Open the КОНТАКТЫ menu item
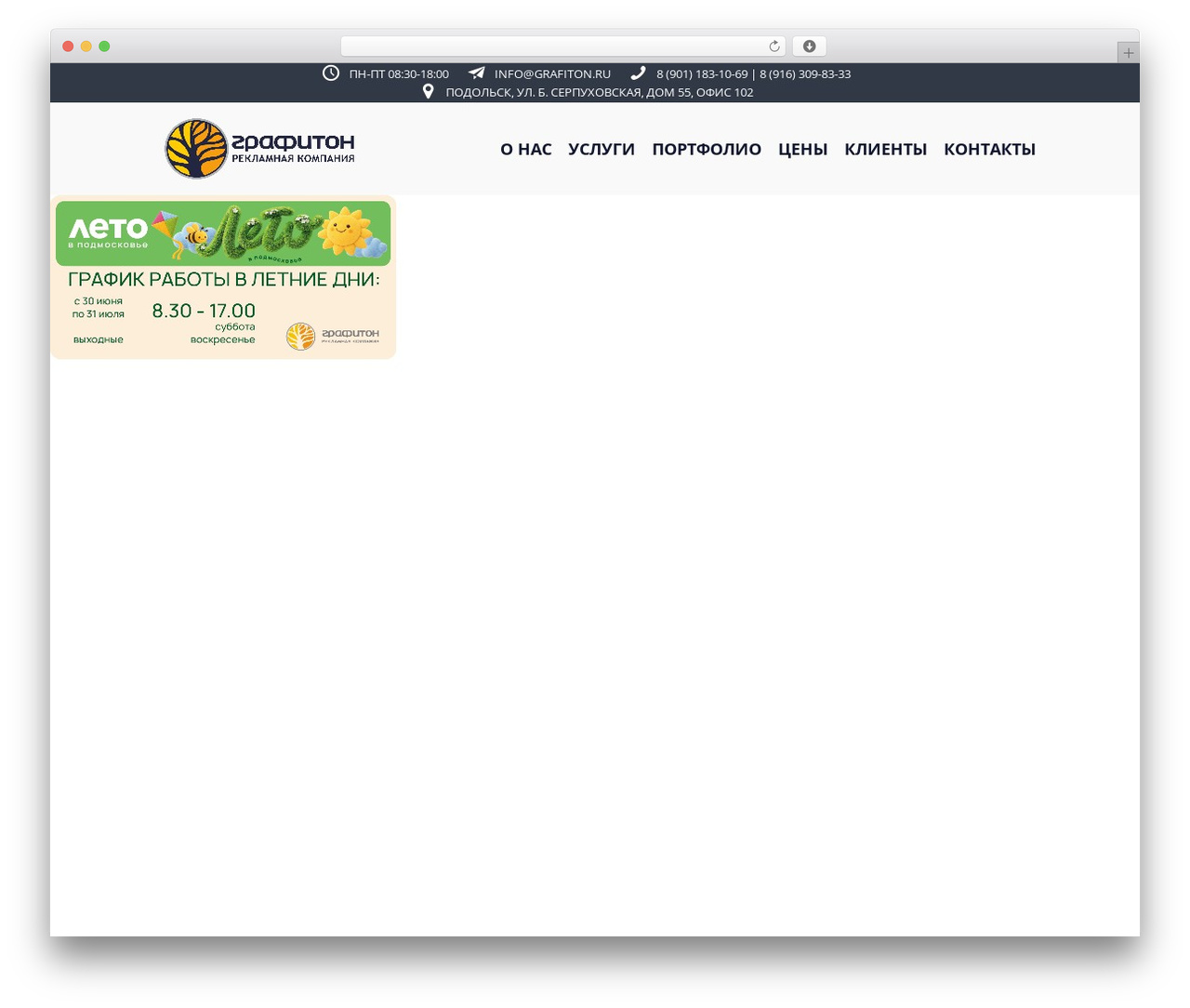1190x1008 pixels. tap(989, 149)
